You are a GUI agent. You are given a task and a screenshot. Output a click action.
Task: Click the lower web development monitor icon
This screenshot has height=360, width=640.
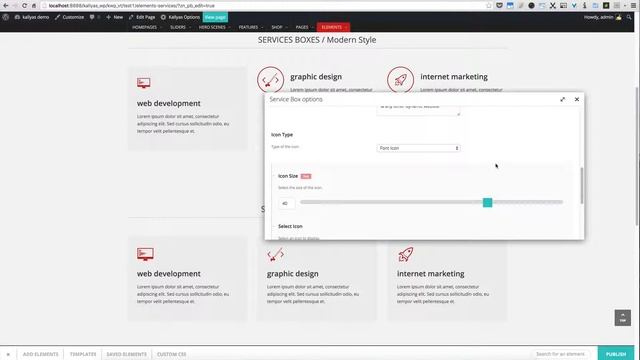coord(145,254)
